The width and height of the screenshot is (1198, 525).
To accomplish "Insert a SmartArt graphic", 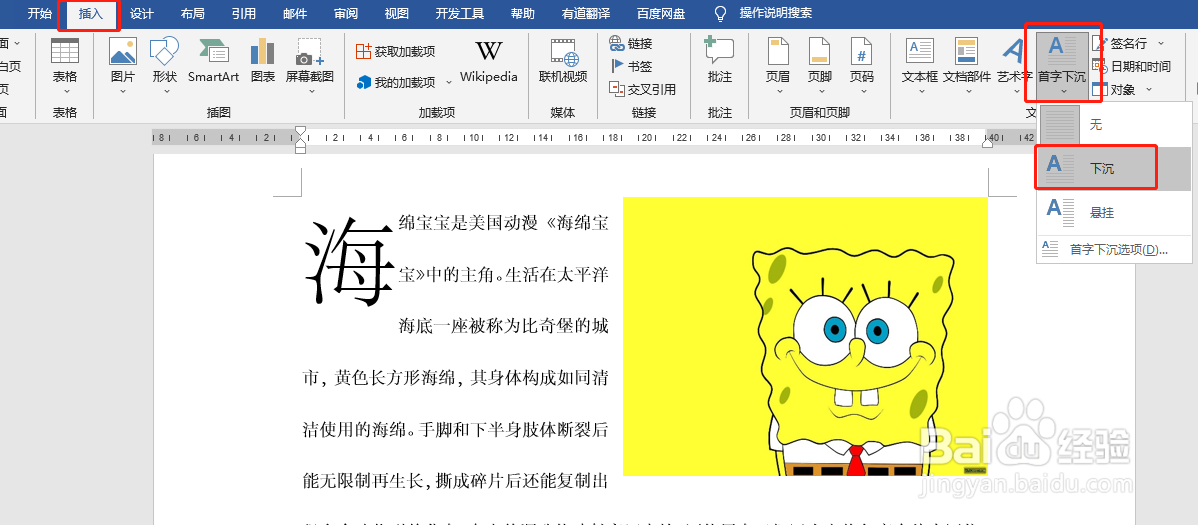I will [213, 61].
